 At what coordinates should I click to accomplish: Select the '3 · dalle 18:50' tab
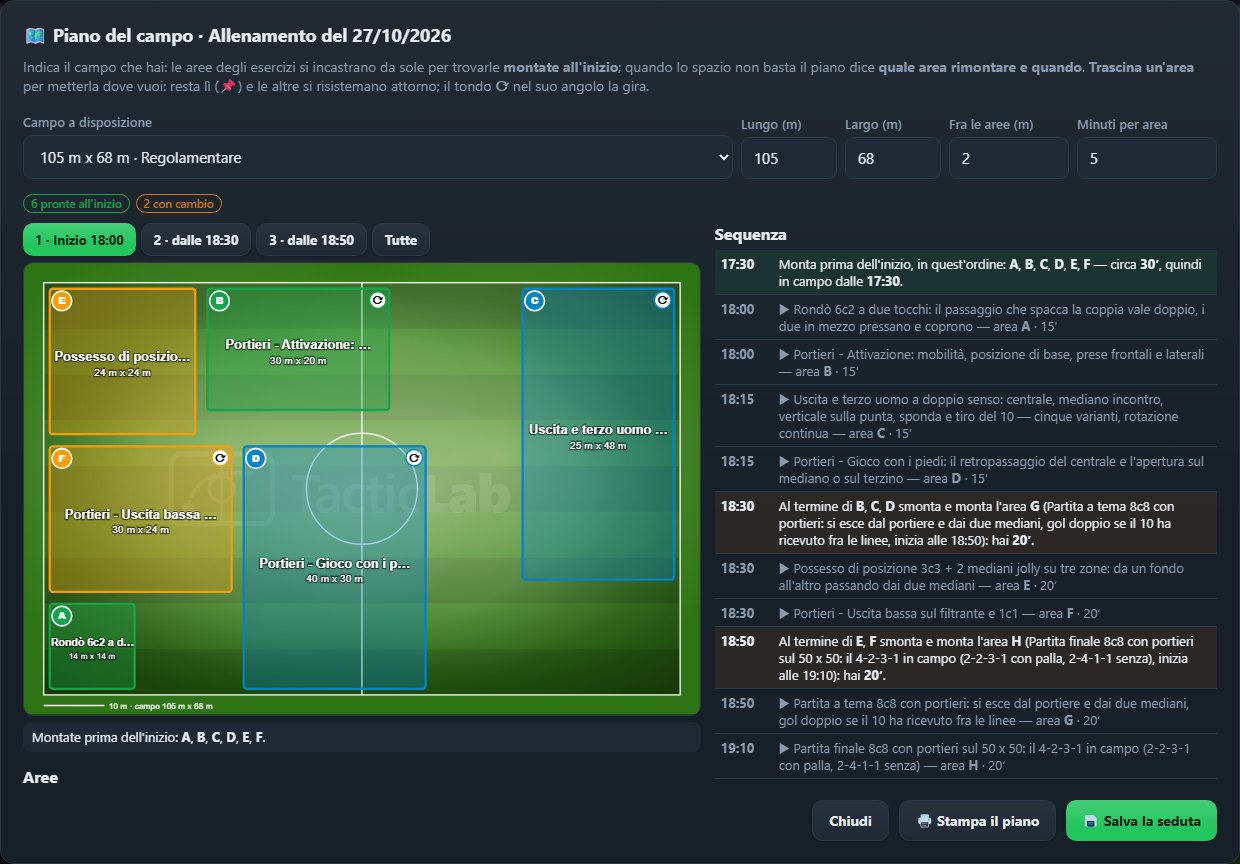point(311,240)
